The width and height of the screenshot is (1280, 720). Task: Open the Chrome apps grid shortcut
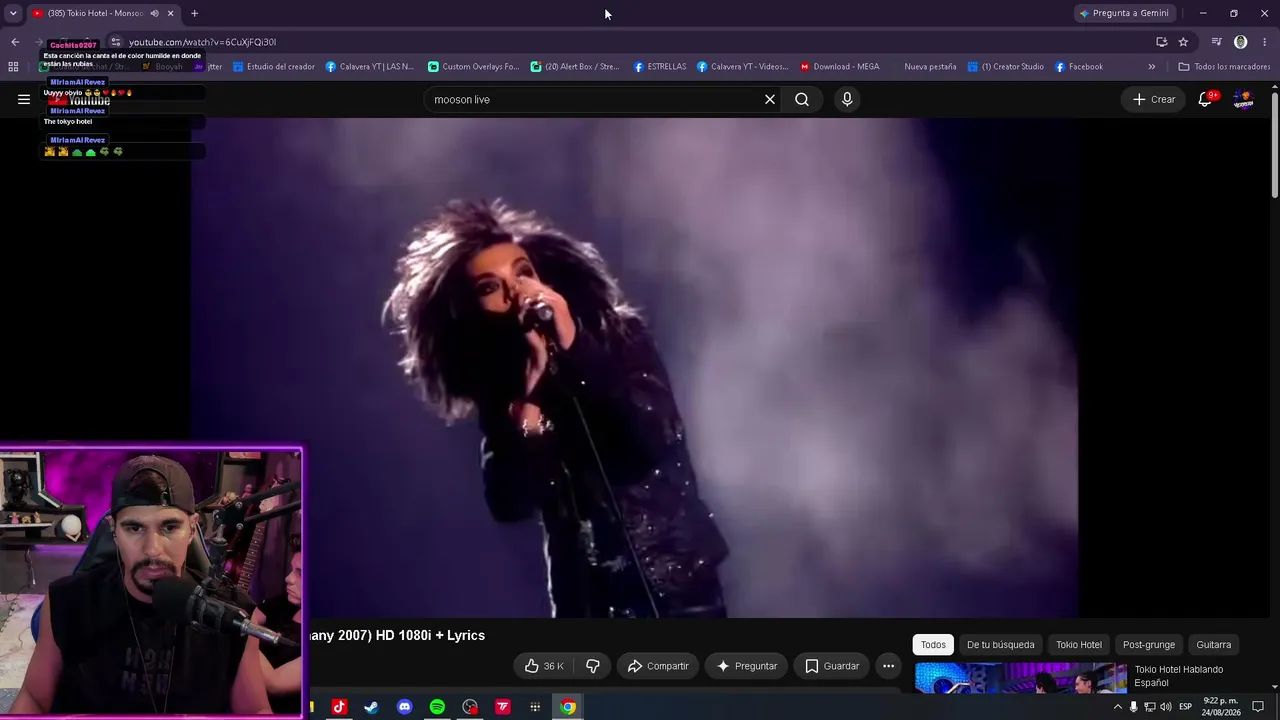13,67
